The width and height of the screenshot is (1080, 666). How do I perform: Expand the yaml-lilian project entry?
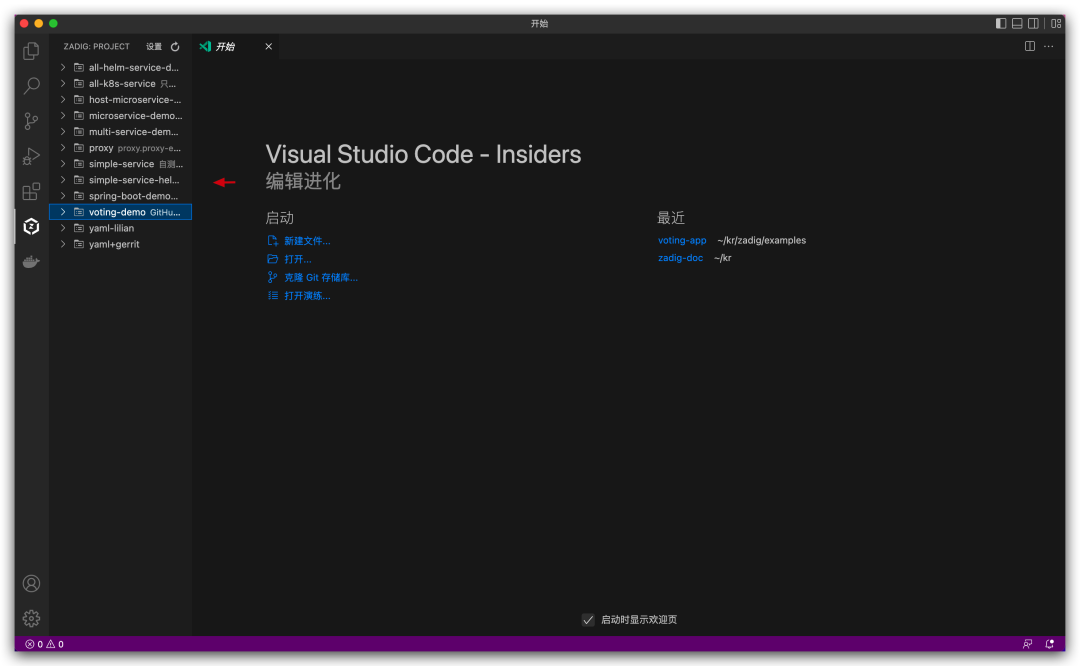[x=62, y=227]
